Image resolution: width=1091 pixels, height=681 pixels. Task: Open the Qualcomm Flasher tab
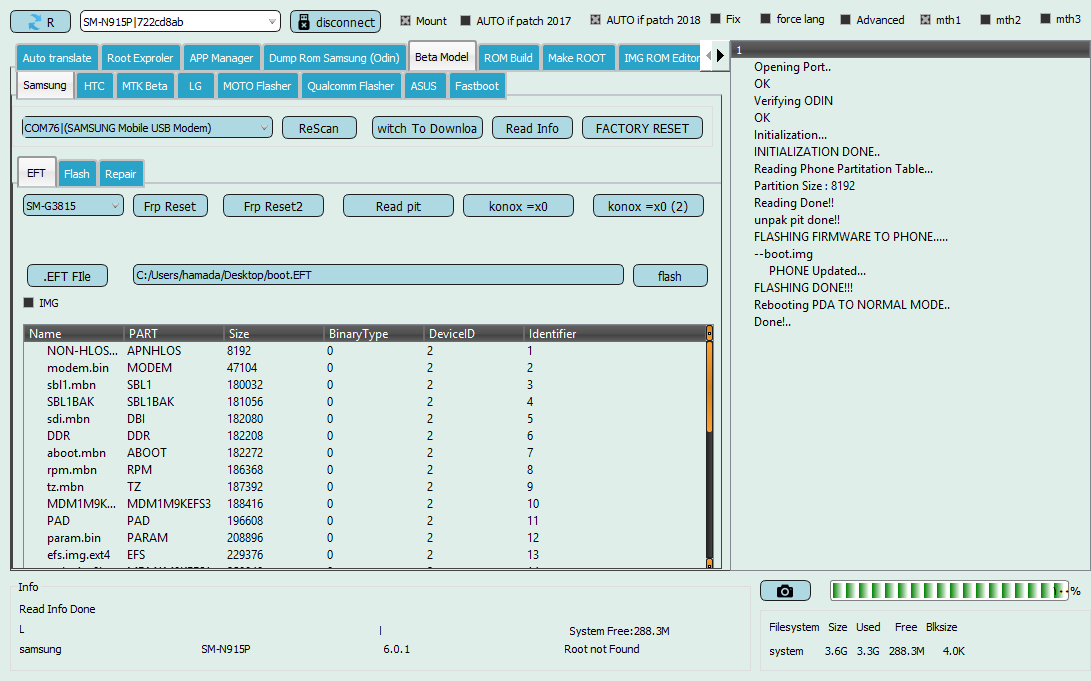(351, 86)
